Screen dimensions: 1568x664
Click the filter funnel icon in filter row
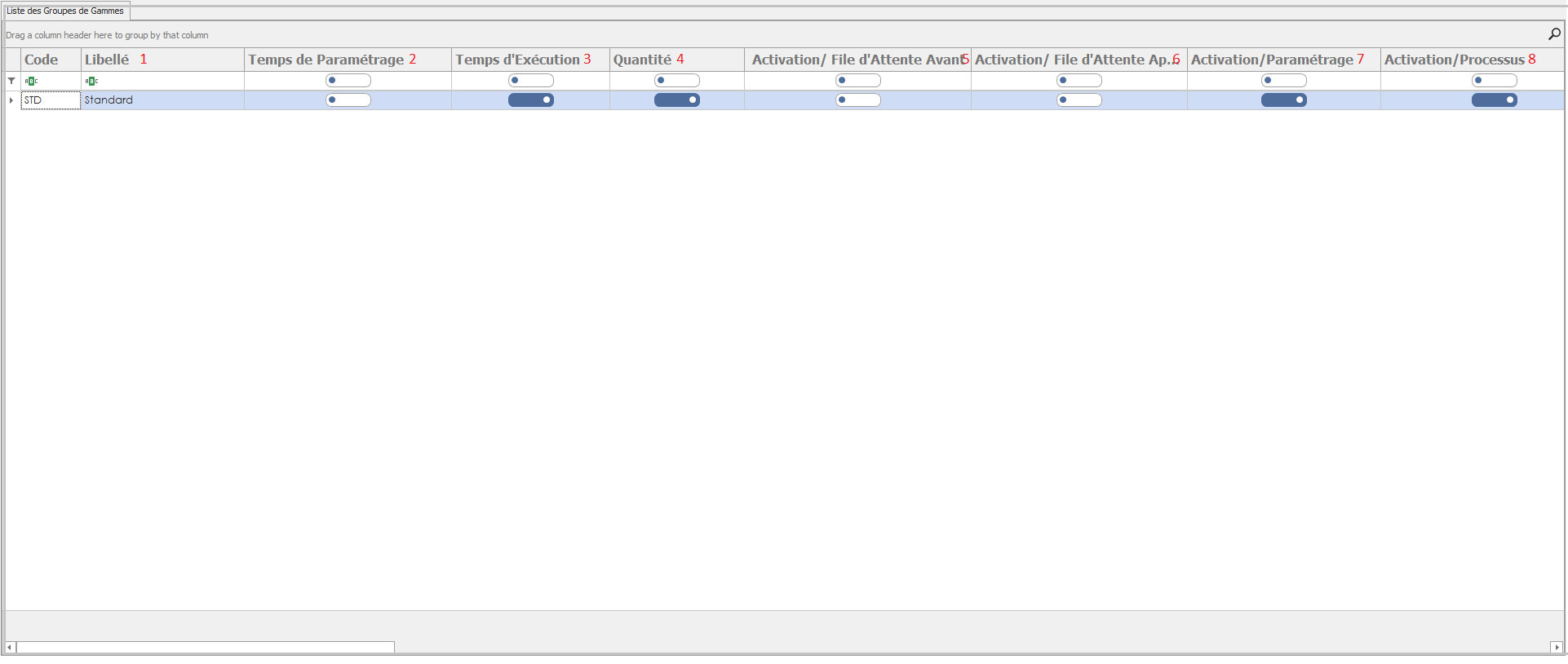click(x=11, y=81)
